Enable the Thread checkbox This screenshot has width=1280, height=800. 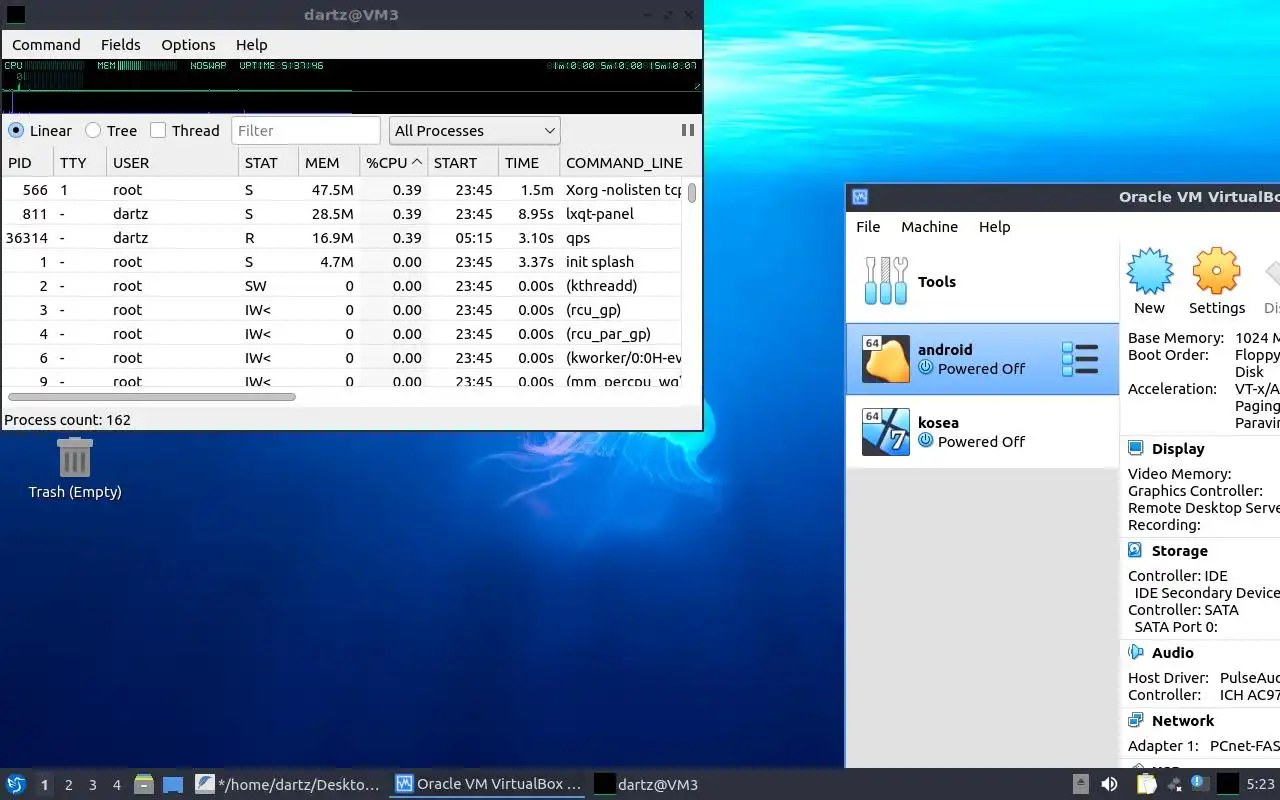click(x=158, y=130)
